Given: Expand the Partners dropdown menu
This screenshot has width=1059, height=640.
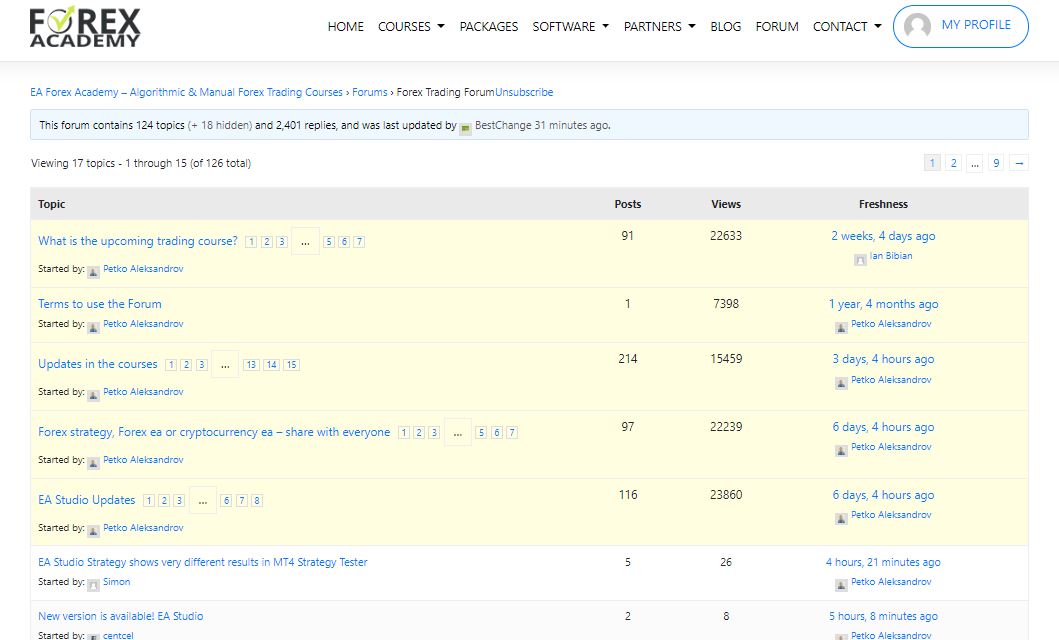Looking at the screenshot, I should pyautogui.click(x=659, y=27).
